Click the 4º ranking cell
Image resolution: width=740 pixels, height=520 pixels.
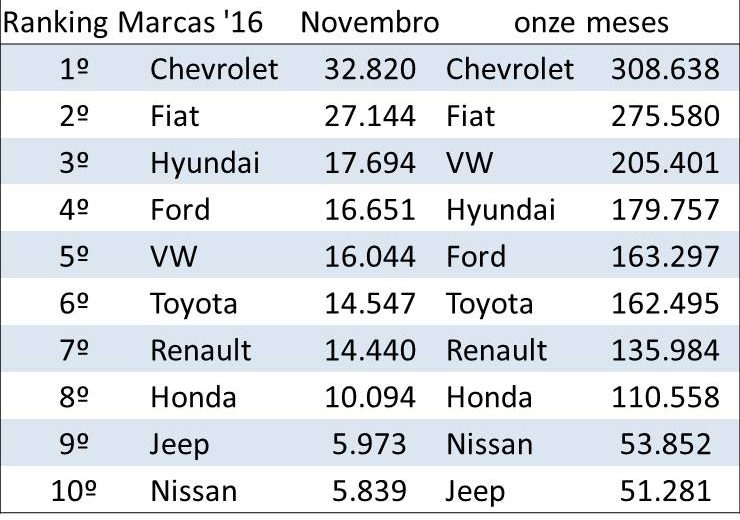click(74, 210)
